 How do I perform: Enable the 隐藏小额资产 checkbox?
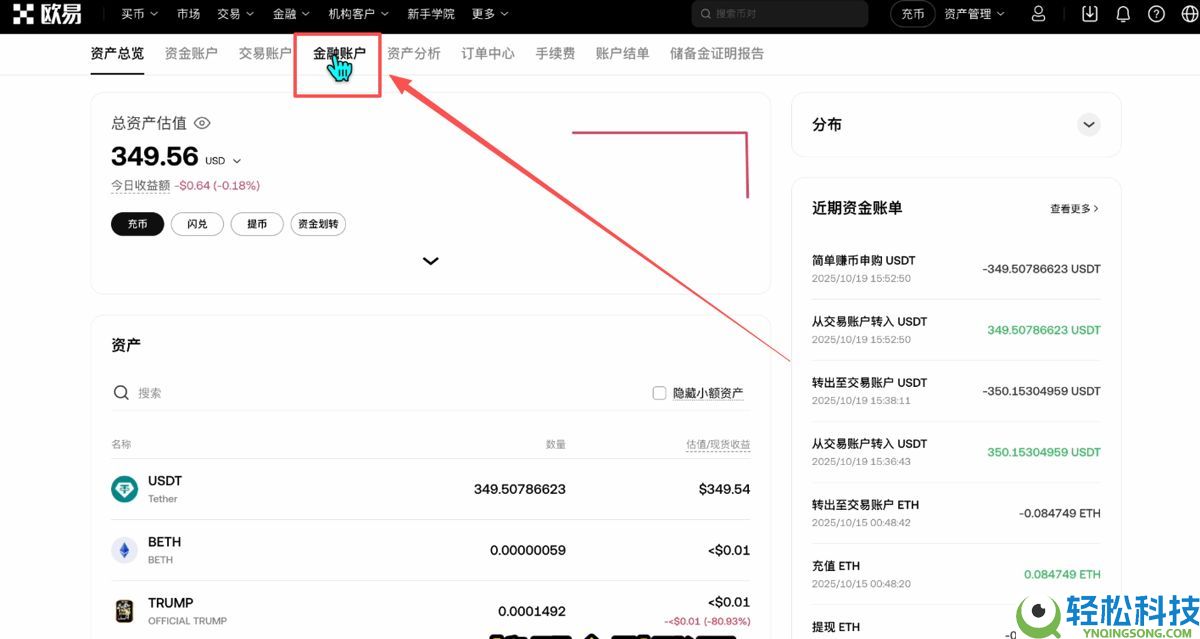click(x=659, y=392)
